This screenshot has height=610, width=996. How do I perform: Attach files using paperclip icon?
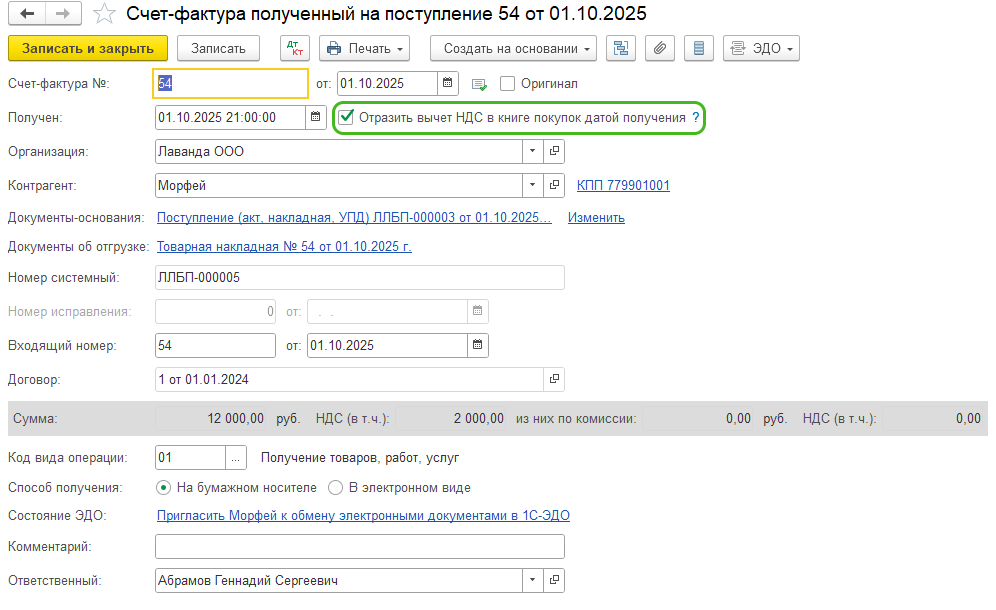point(659,48)
